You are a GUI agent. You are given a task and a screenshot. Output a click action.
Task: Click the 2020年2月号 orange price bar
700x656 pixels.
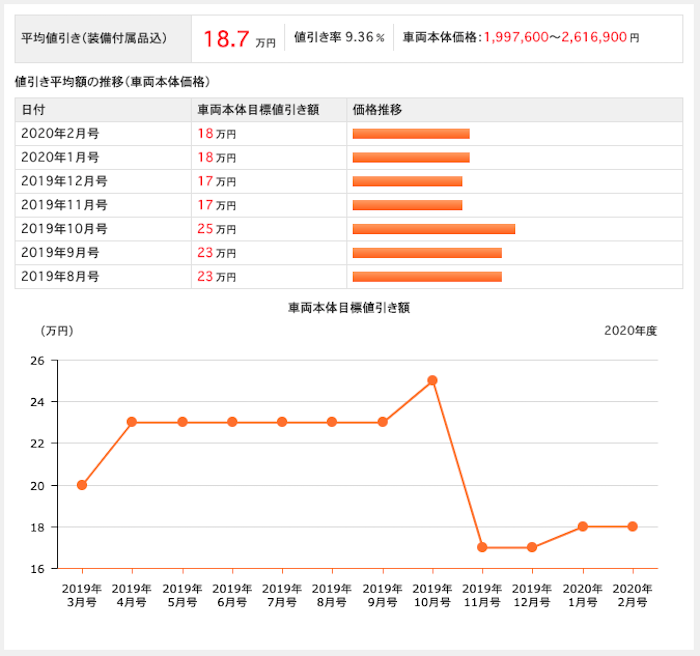(x=411, y=134)
